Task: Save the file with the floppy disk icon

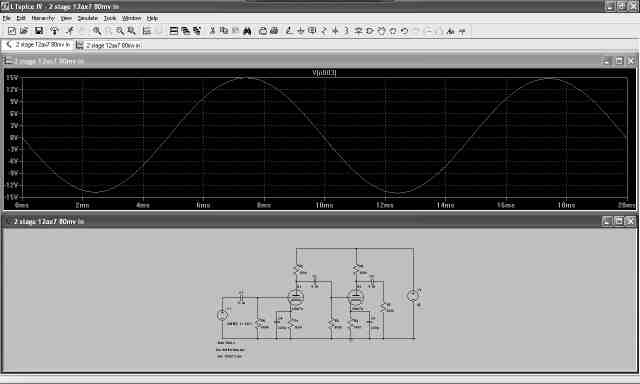Action: coord(39,31)
